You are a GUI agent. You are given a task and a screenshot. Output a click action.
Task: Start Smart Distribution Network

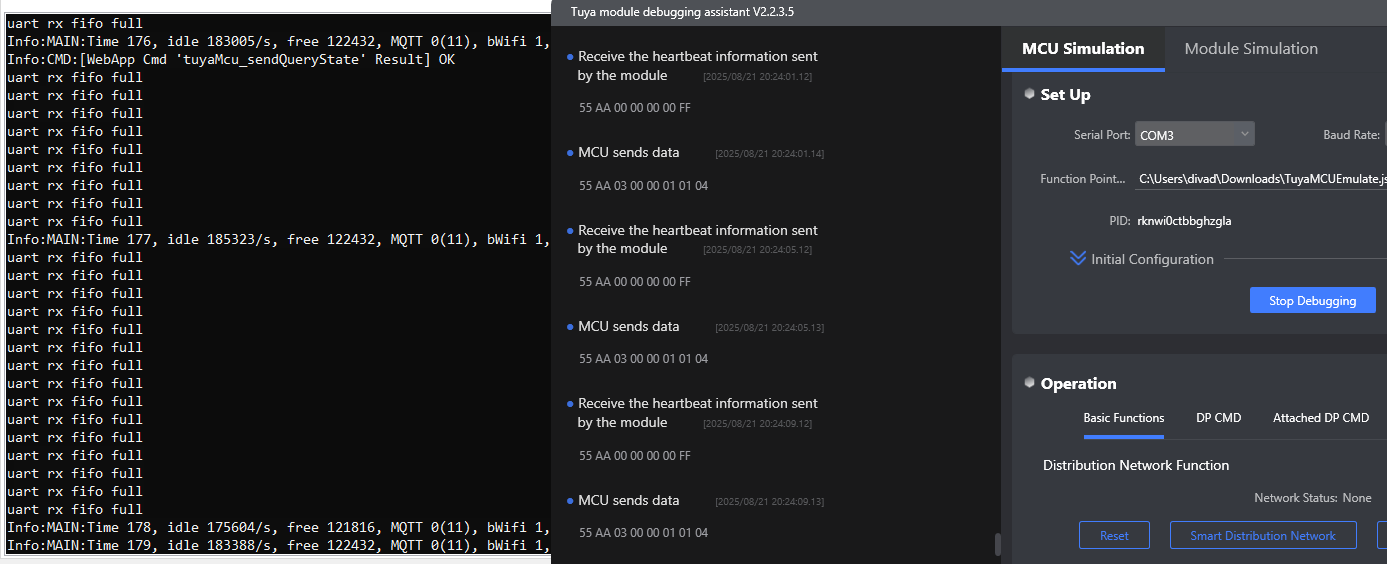click(1262, 535)
